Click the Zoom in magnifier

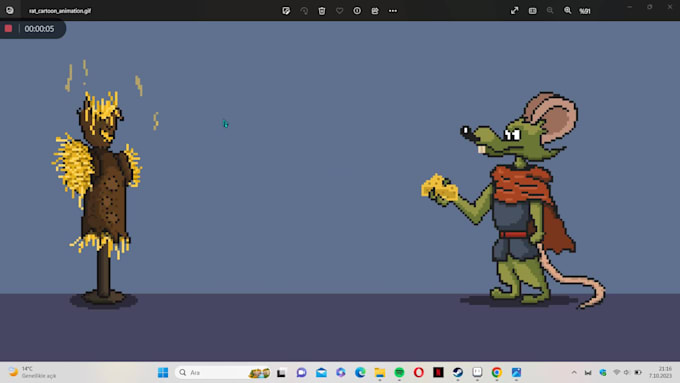pyautogui.click(x=567, y=10)
